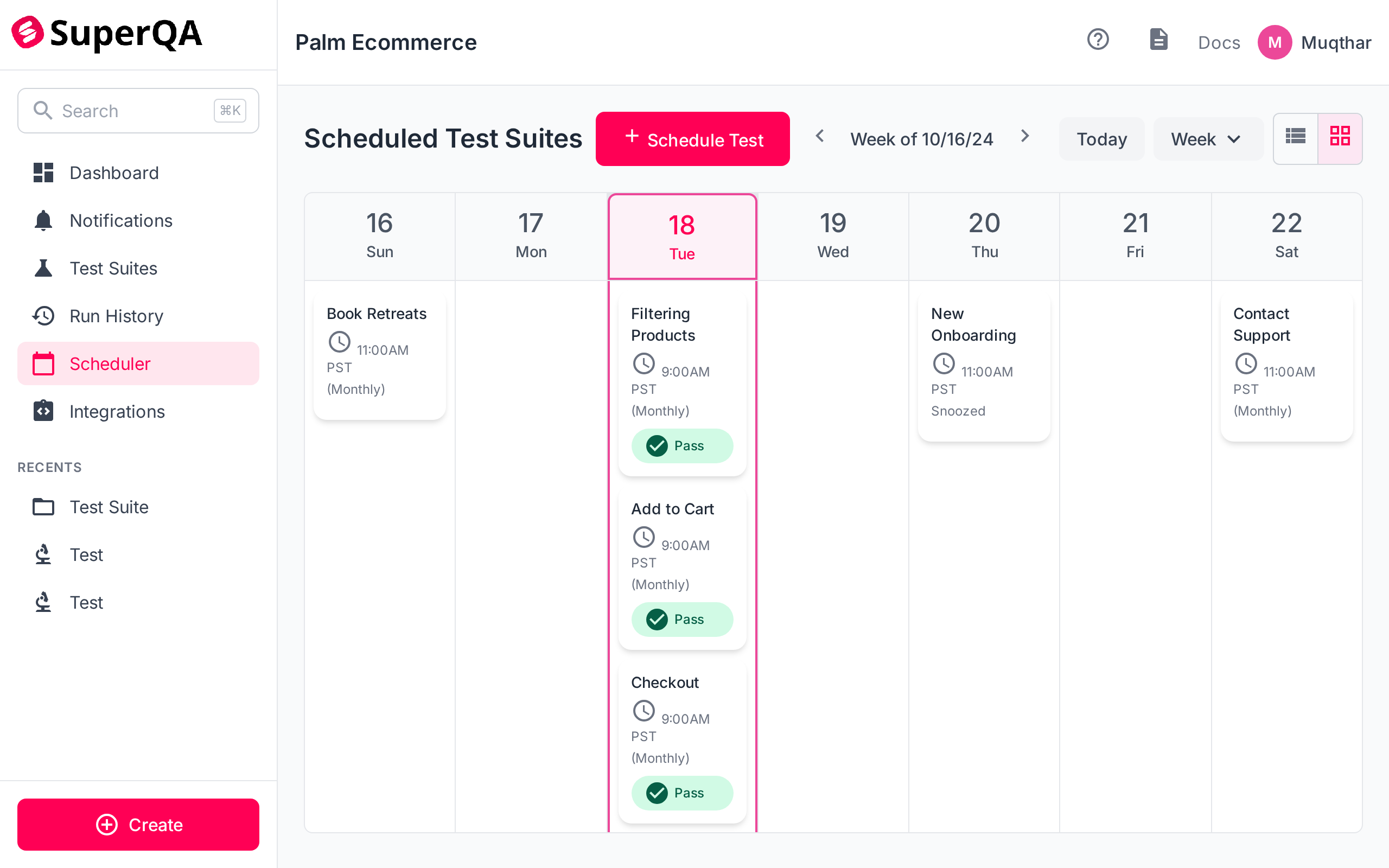This screenshot has width=1389, height=868.
Task: Open the SuperQA logo icon
Action: coord(28,33)
